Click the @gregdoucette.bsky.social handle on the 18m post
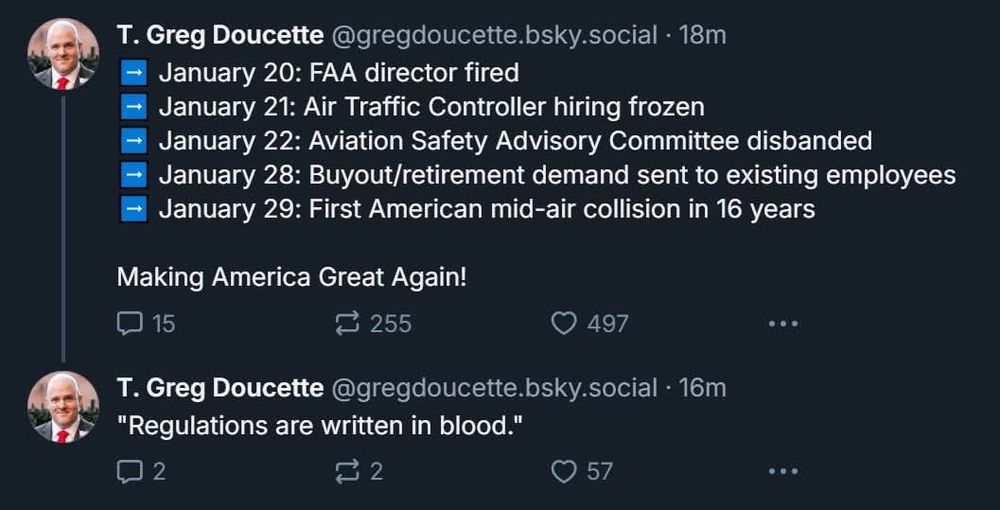The height and width of the screenshot is (510, 1000). tap(494, 35)
